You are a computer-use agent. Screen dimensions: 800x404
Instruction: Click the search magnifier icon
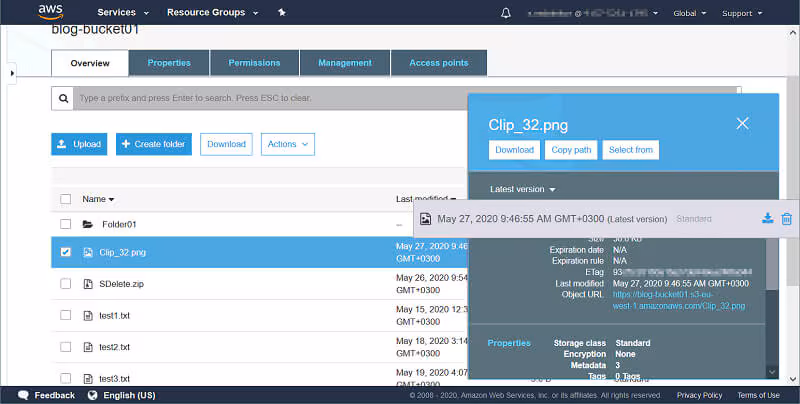click(63, 98)
